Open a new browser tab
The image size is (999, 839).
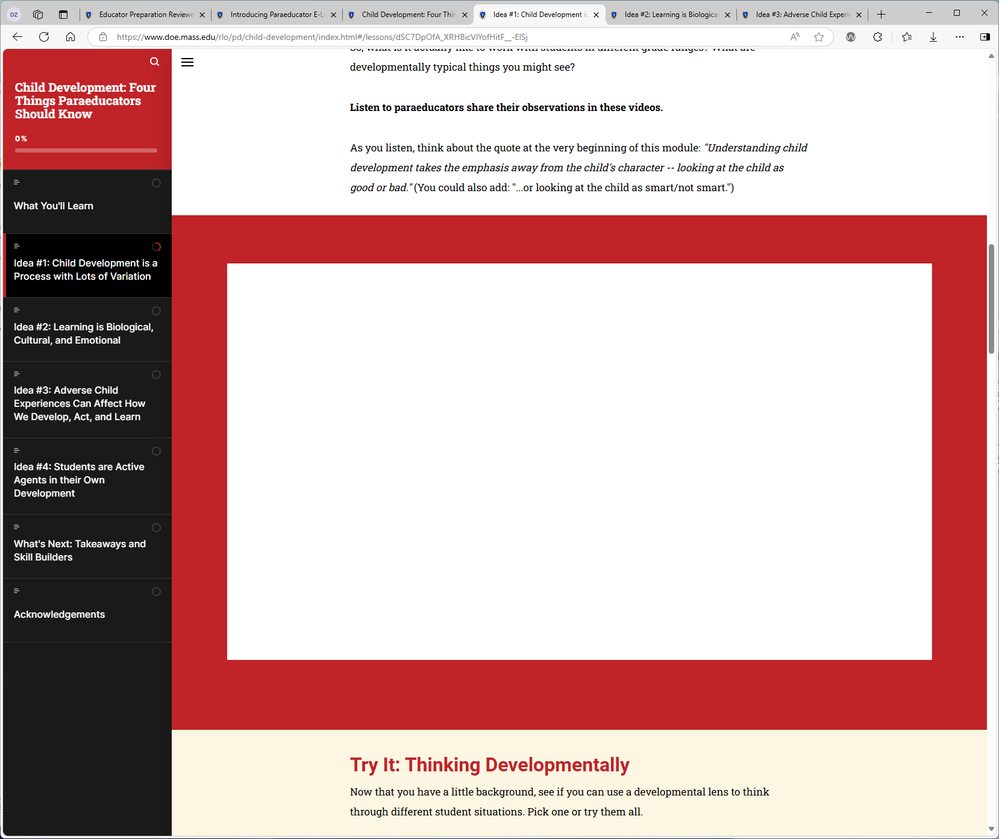click(881, 14)
